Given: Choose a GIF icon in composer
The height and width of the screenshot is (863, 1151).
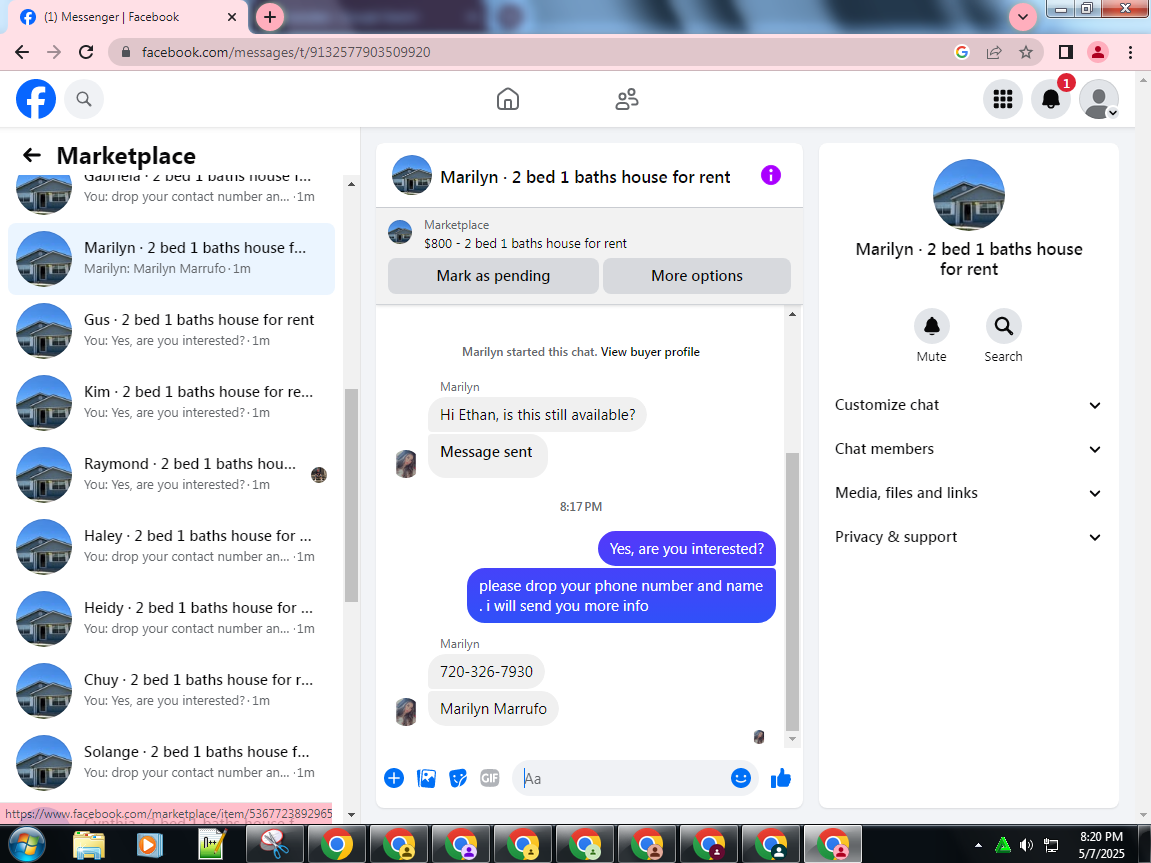Looking at the screenshot, I should tap(490, 779).
